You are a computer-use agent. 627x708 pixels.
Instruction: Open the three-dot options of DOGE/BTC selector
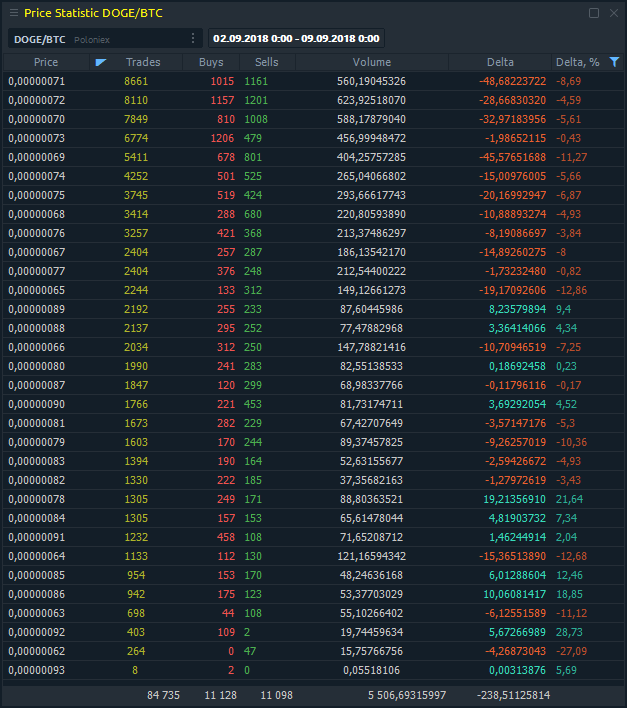coord(193,38)
